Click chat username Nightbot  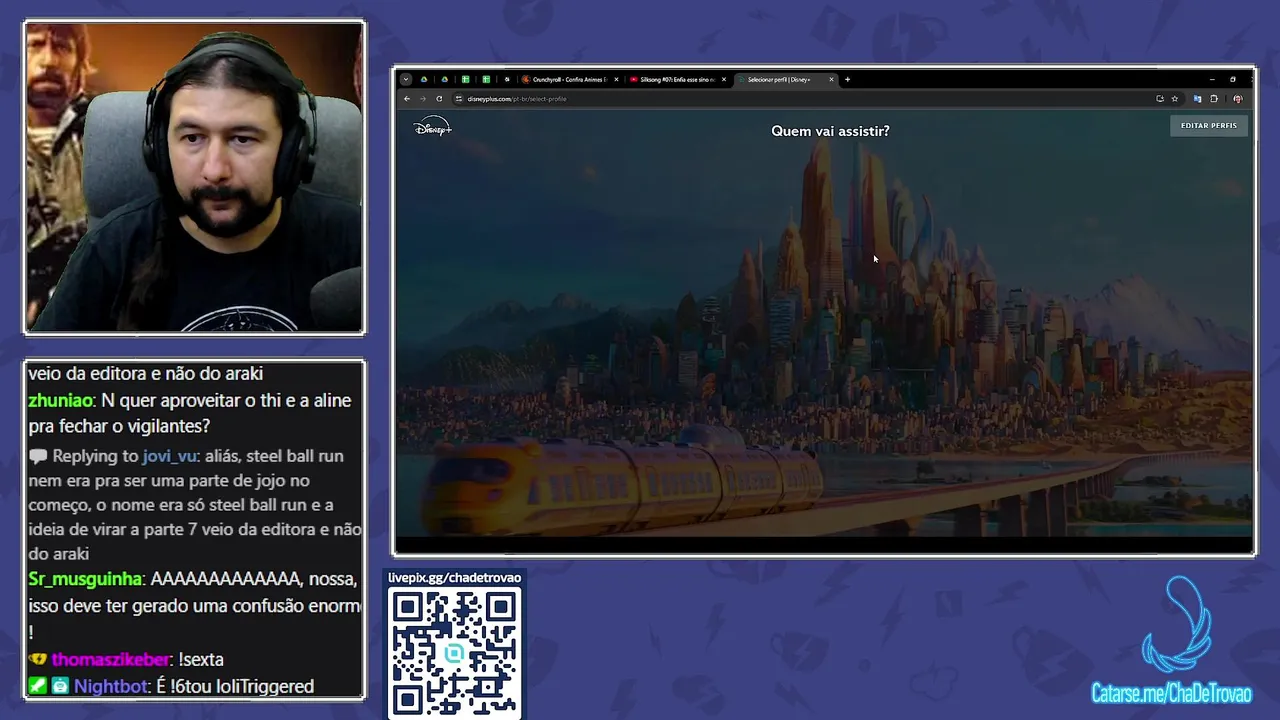pyautogui.click(x=110, y=687)
